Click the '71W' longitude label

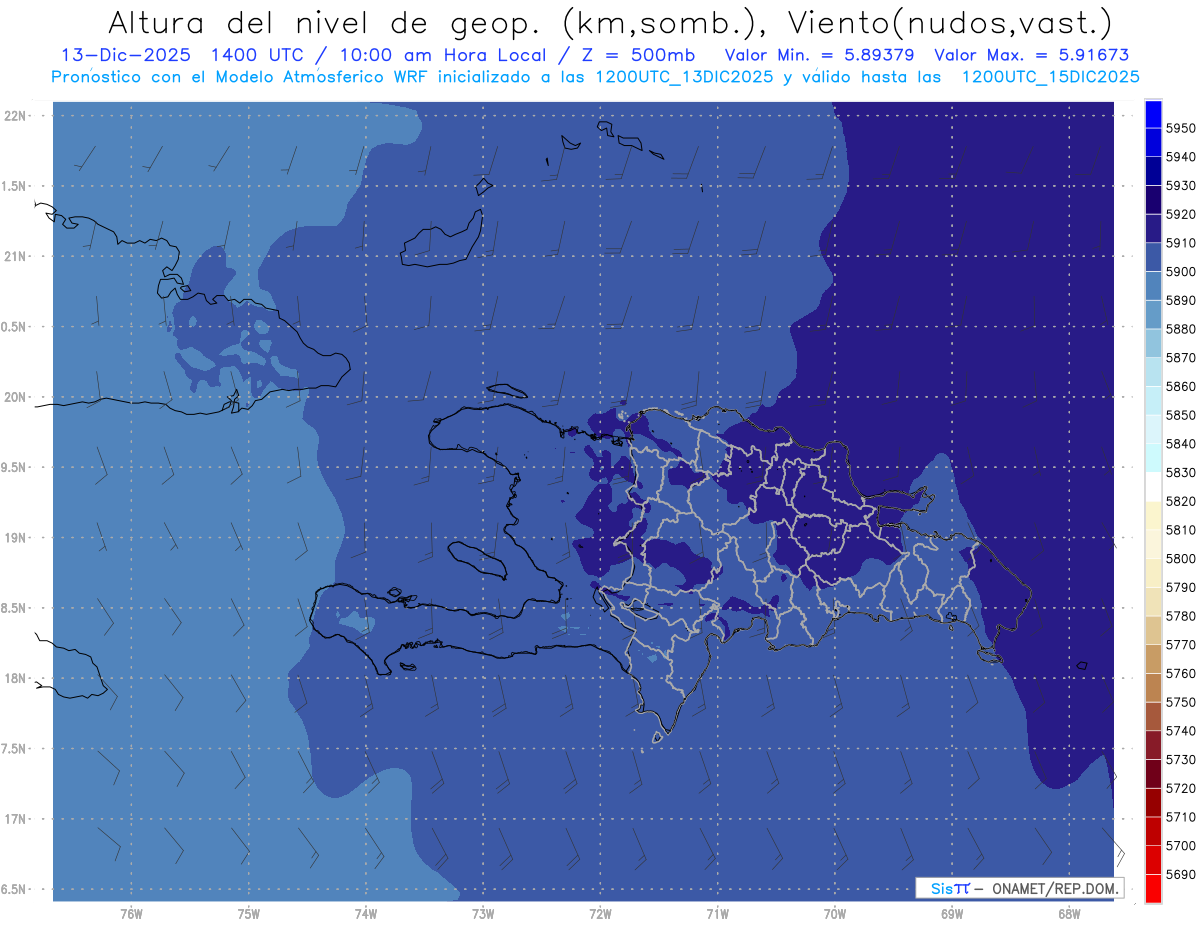point(717,913)
